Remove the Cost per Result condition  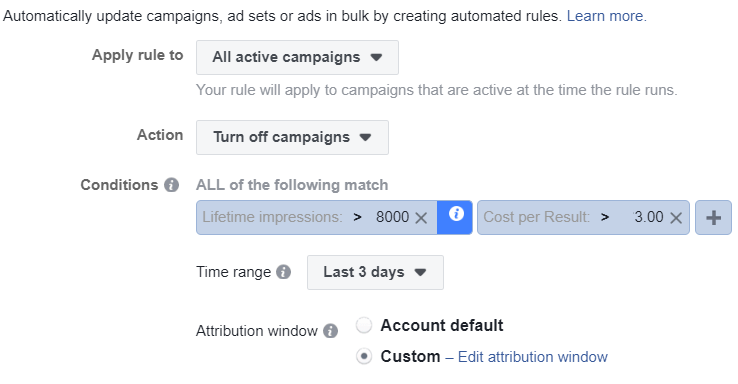pos(676,217)
